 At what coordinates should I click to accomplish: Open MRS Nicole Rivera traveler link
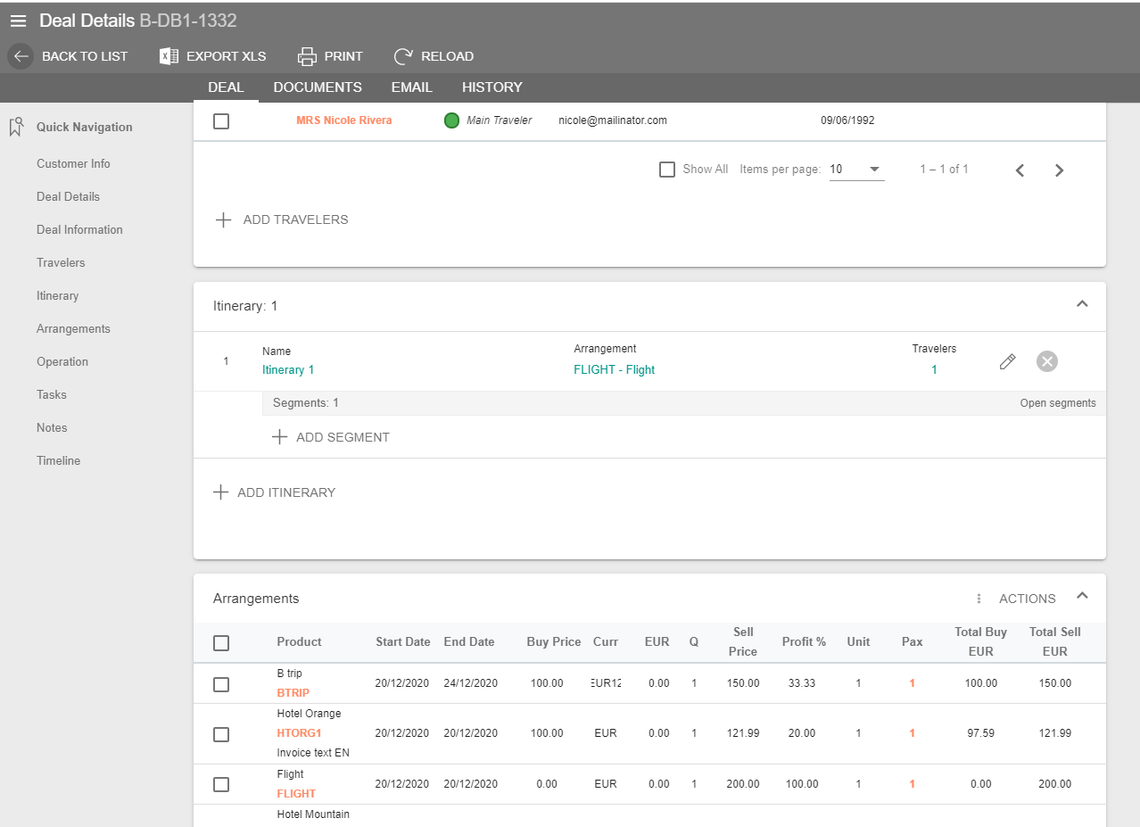point(344,121)
